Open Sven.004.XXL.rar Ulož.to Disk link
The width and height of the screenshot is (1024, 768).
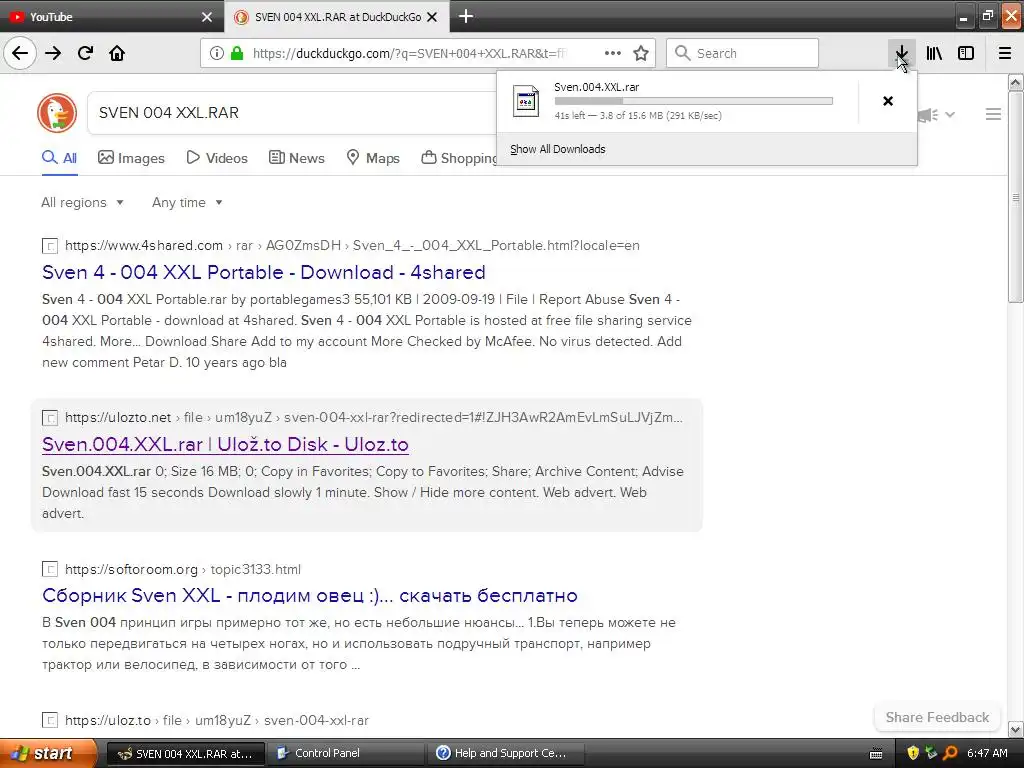coord(225,444)
